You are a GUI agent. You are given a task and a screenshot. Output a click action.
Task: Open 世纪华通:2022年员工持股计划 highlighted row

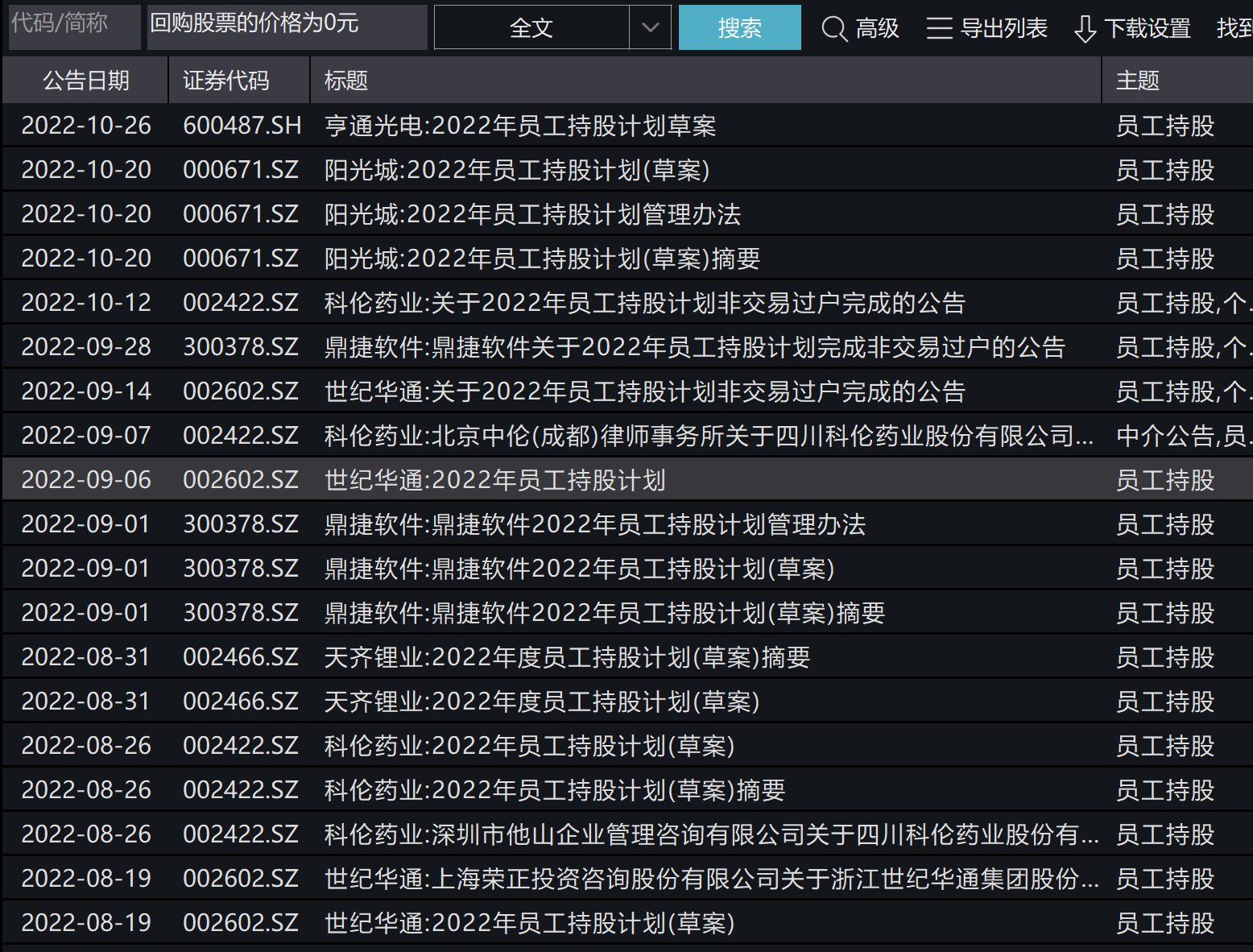[x=495, y=480]
